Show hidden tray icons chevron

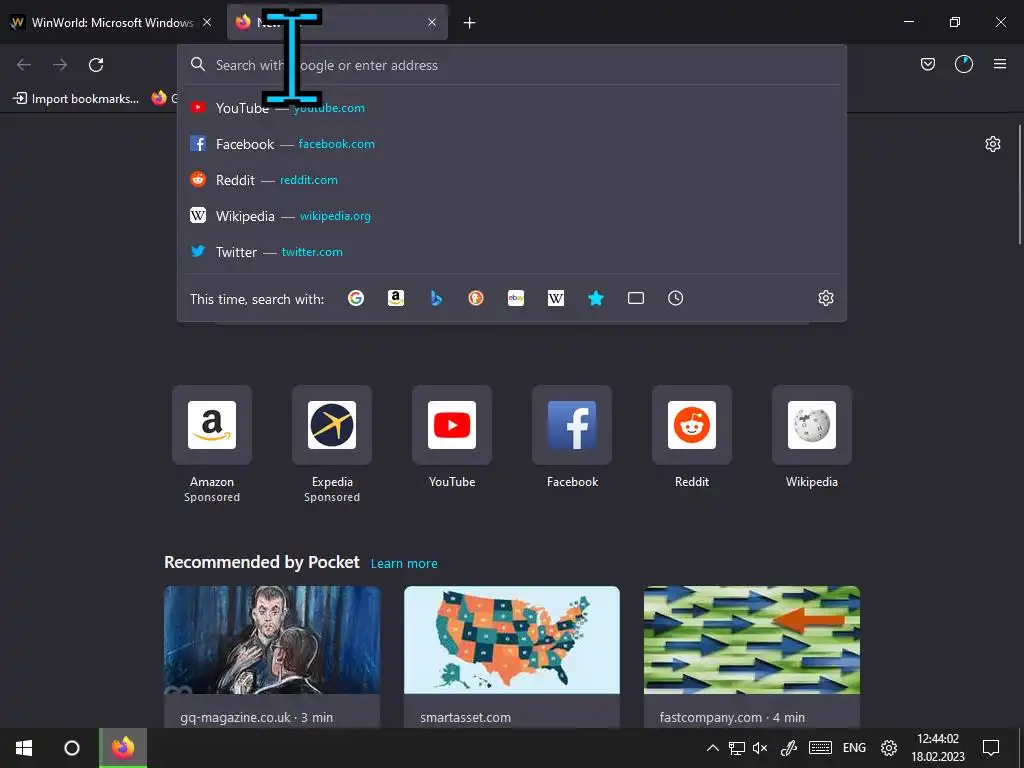point(712,748)
